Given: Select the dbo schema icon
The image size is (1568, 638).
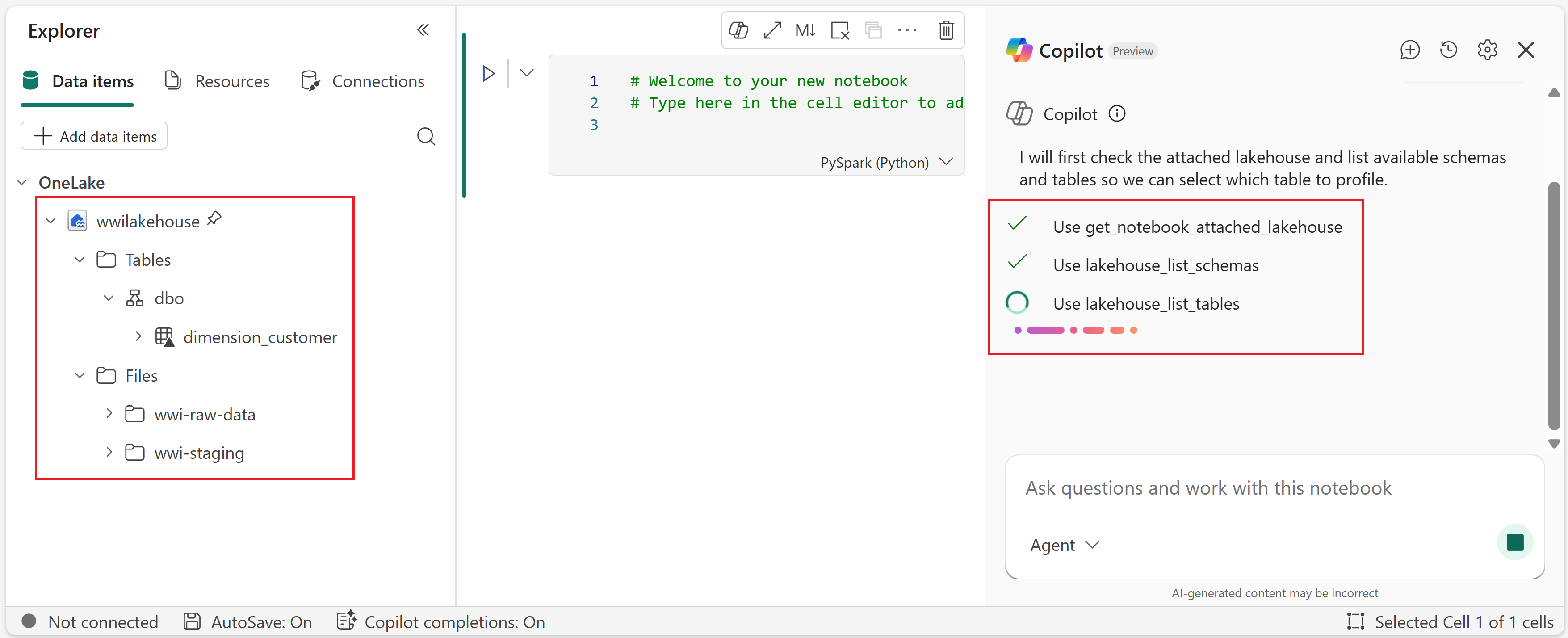Looking at the screenshot, I should tap(134, 298).
